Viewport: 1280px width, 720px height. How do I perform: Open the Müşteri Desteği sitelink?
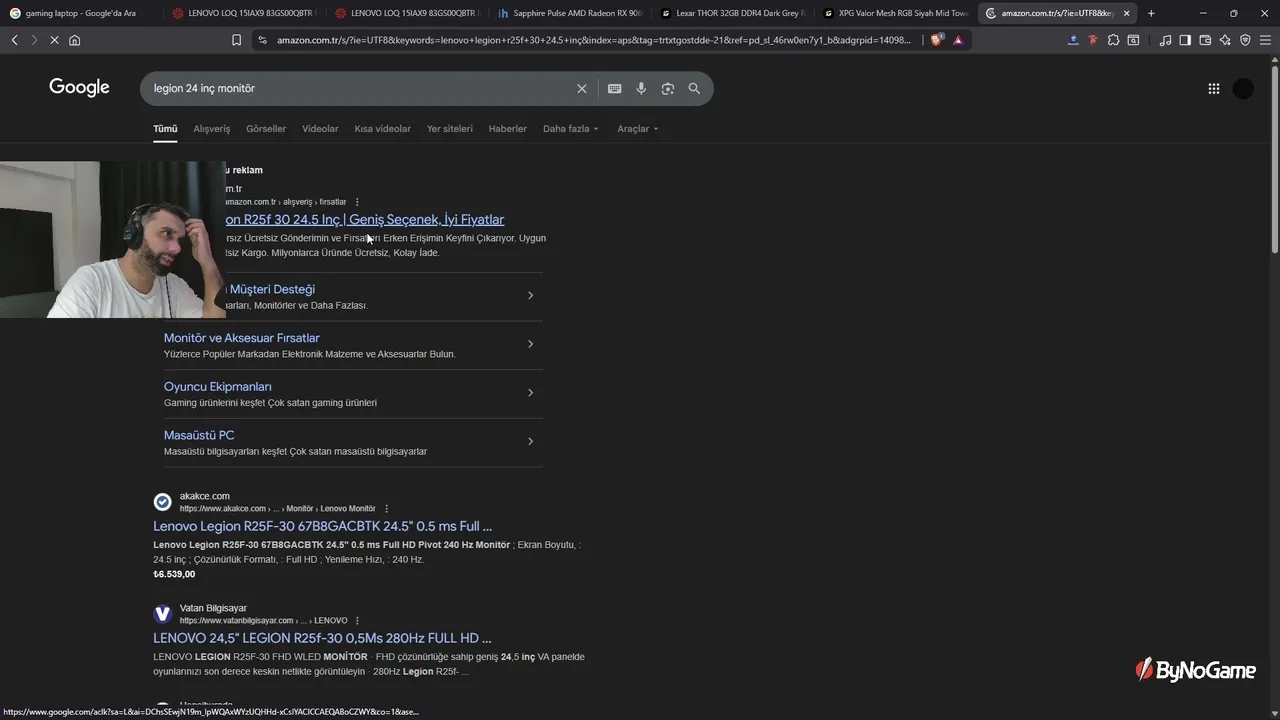(270, 289)
